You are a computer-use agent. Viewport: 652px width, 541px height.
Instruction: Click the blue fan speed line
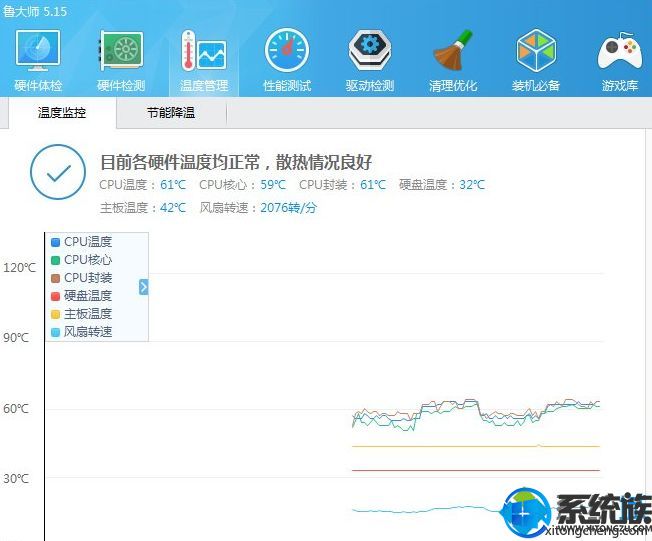pos(424,509)
